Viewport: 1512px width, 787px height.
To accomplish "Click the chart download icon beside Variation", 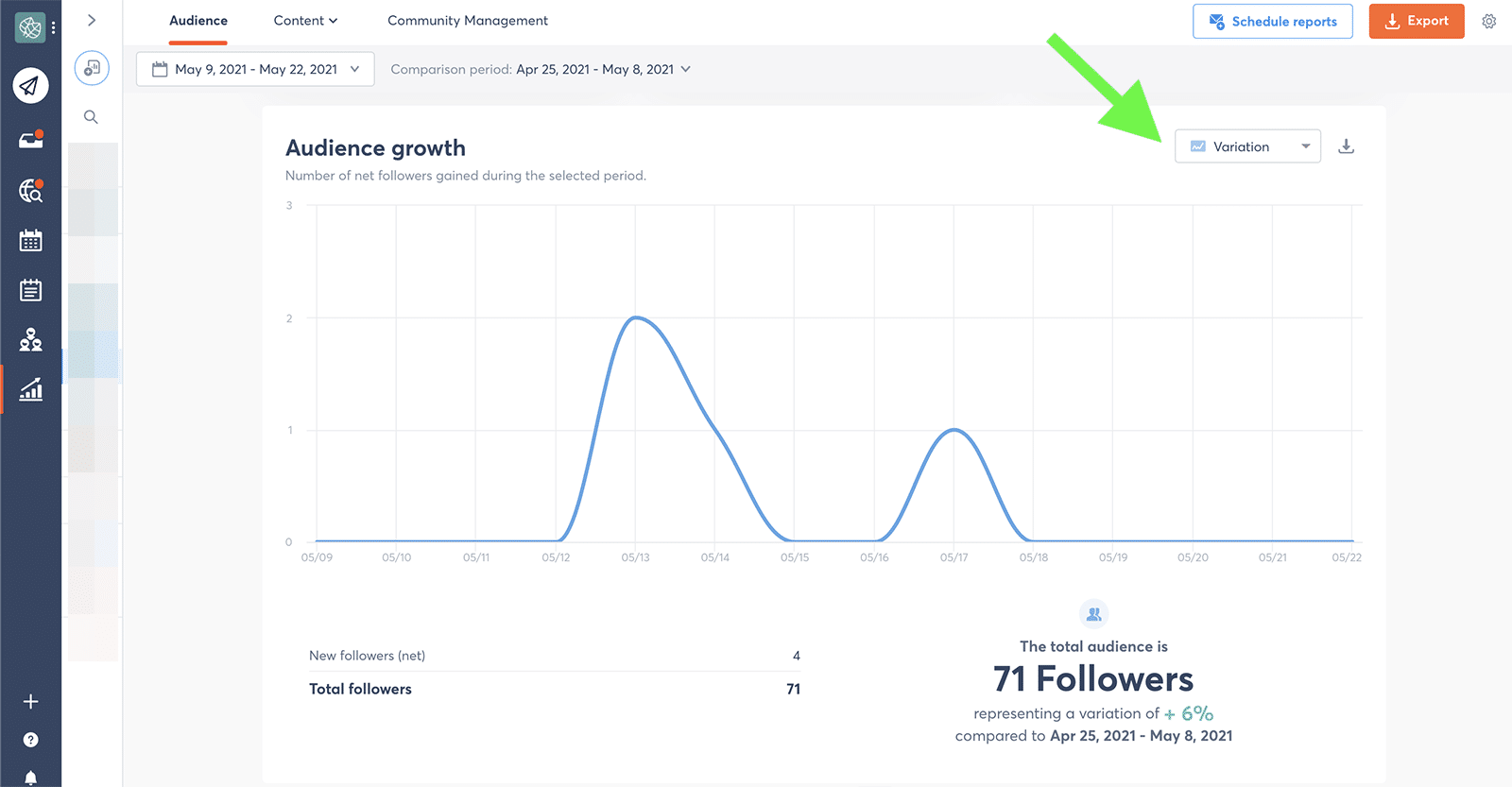I will [x=1346, y=146].
